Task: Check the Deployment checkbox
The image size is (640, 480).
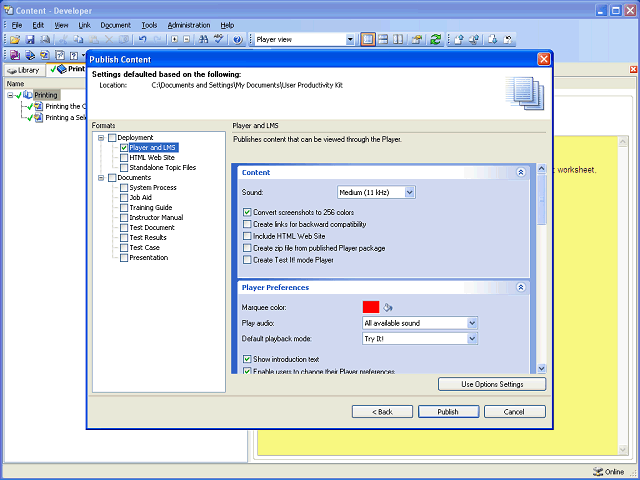Action: [112, 138]
